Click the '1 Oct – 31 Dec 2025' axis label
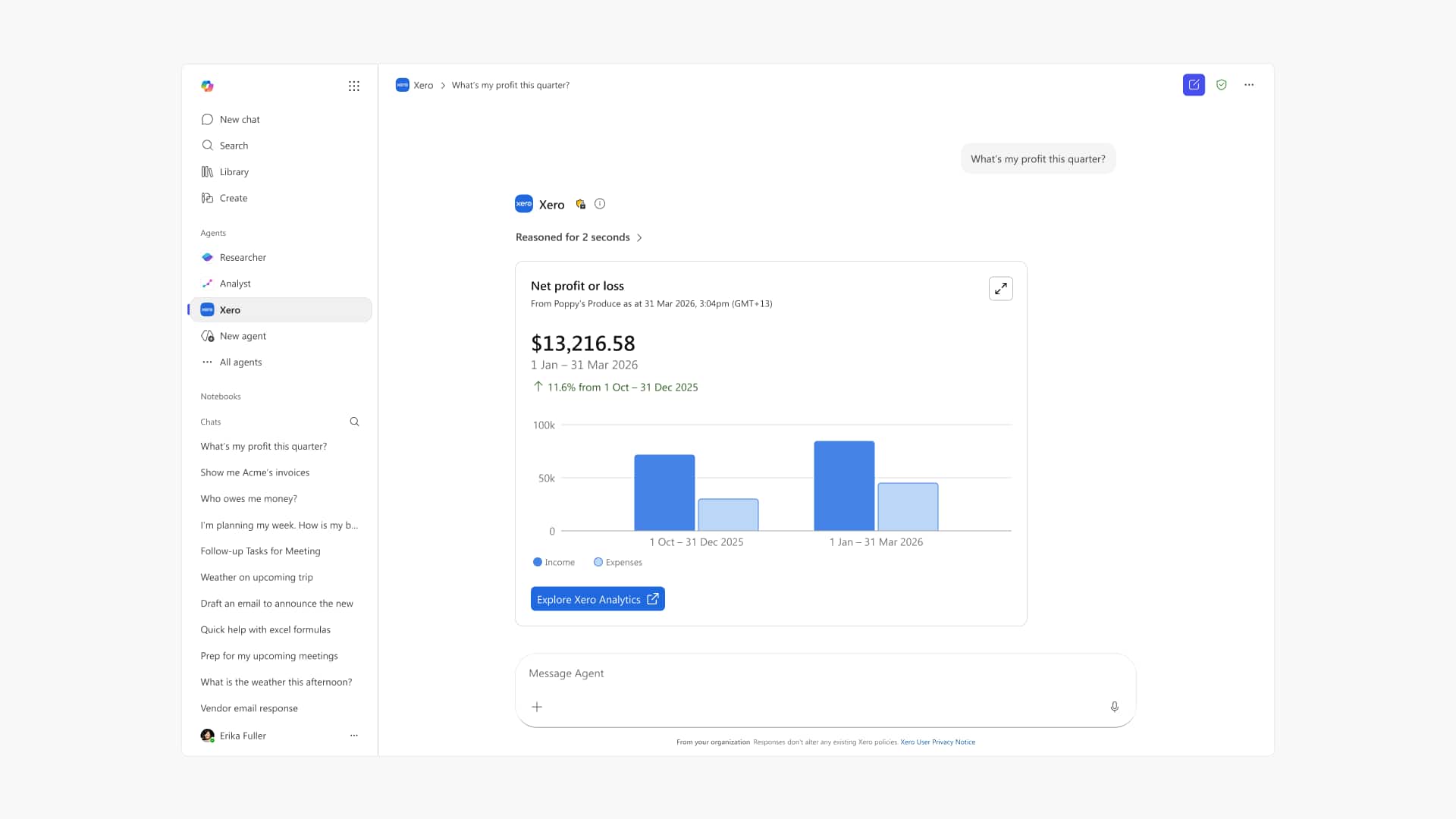Image resolution: width=1456 pixels, height=819 pixels. (x=696, y=542)
